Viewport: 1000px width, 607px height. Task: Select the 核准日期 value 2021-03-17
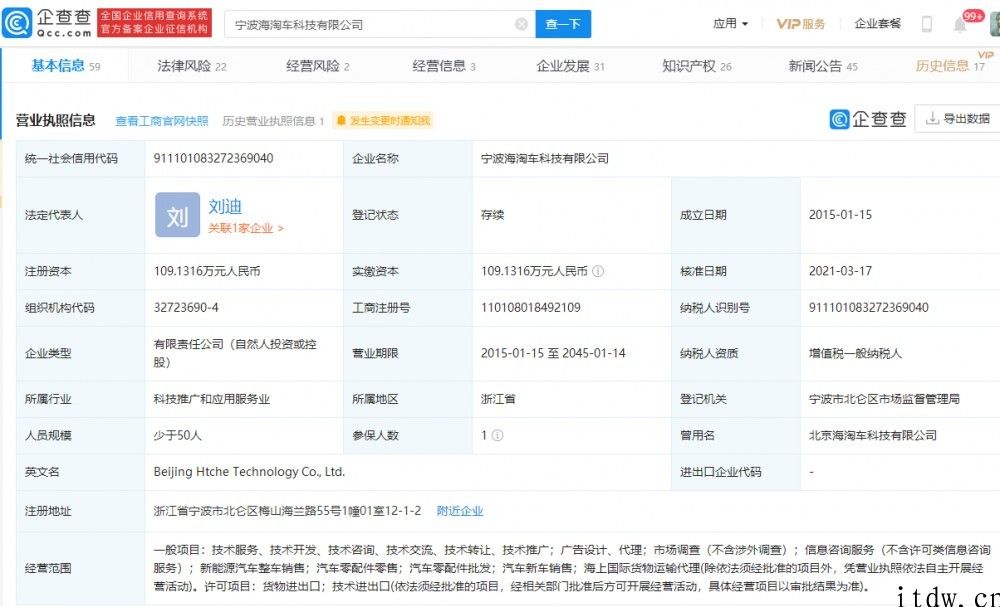click(x=840, y=271)
